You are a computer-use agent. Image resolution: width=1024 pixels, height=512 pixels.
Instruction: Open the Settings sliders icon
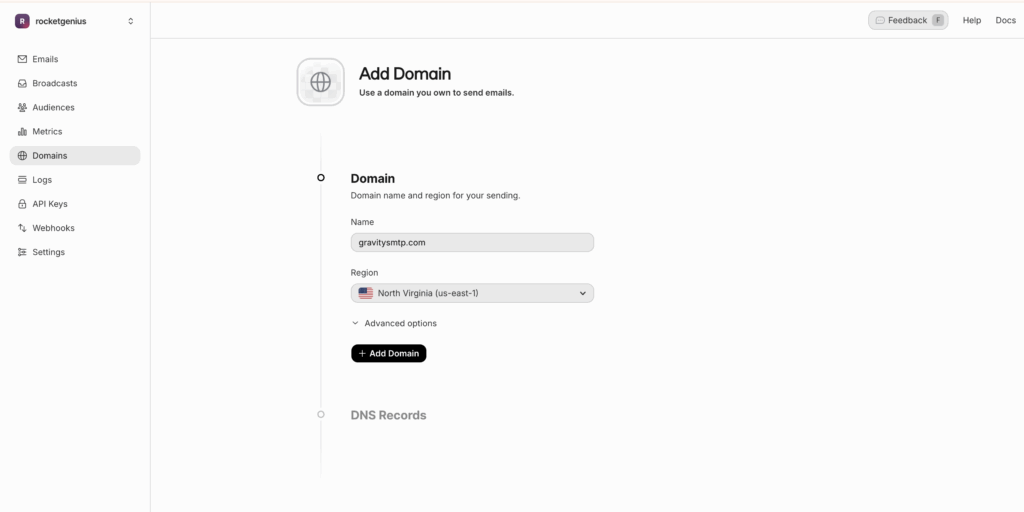point(22,253)
